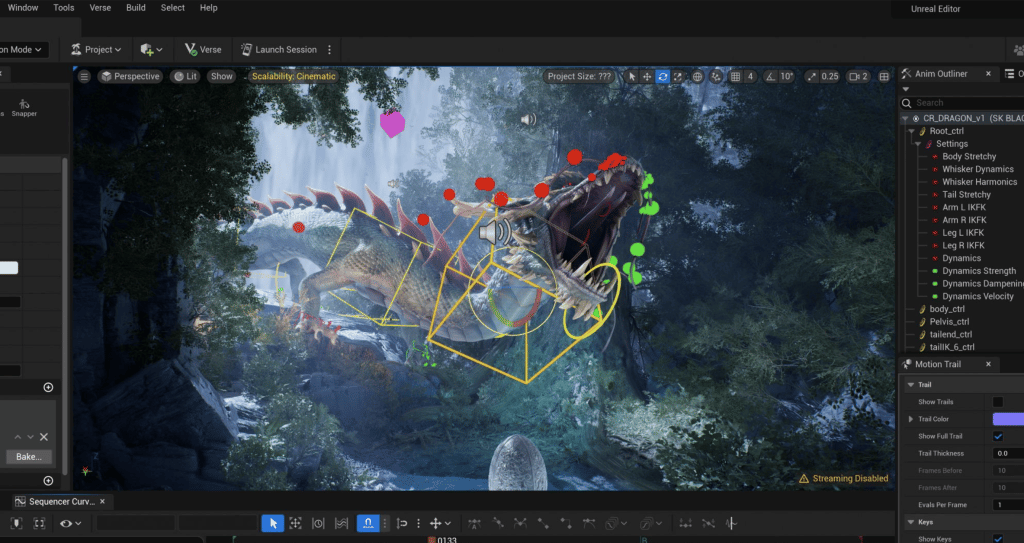Open the viewport hamburger options menu
The height and width of the screenshot is (543, 1024).
84,76
